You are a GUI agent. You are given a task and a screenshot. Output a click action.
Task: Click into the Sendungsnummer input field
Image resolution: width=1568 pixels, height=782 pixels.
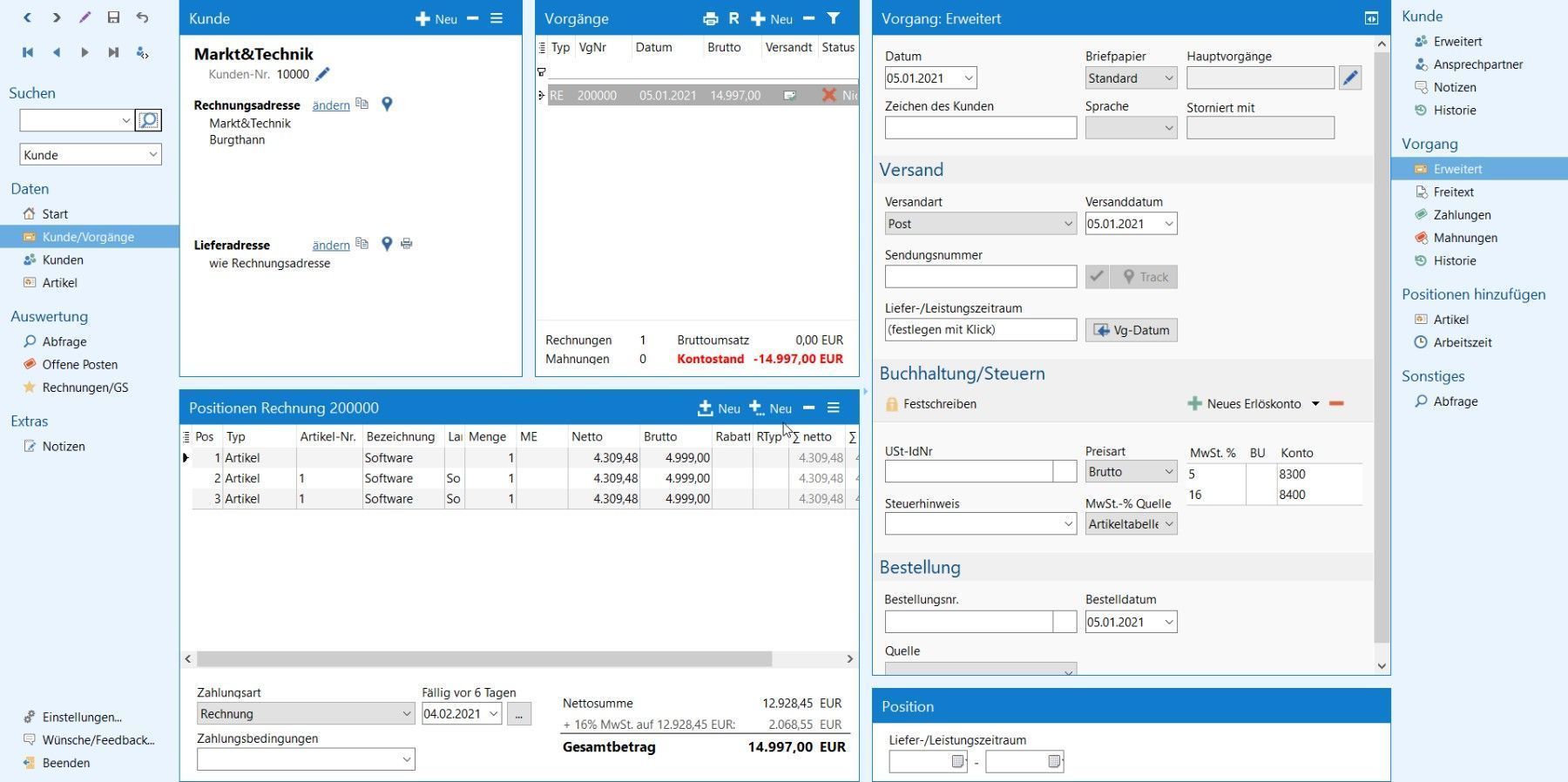980,277
